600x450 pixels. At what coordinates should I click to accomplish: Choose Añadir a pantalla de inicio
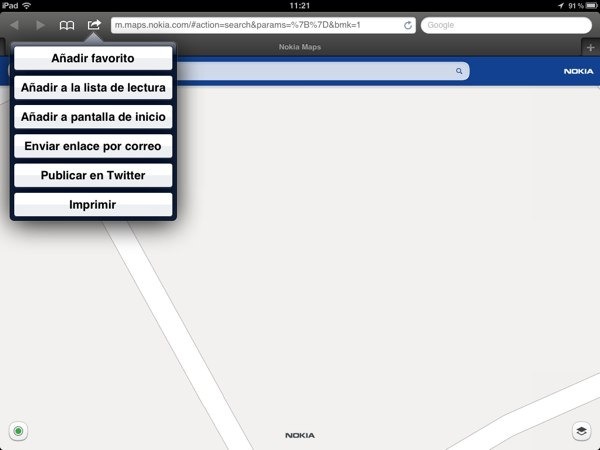[x=93, y=117]
